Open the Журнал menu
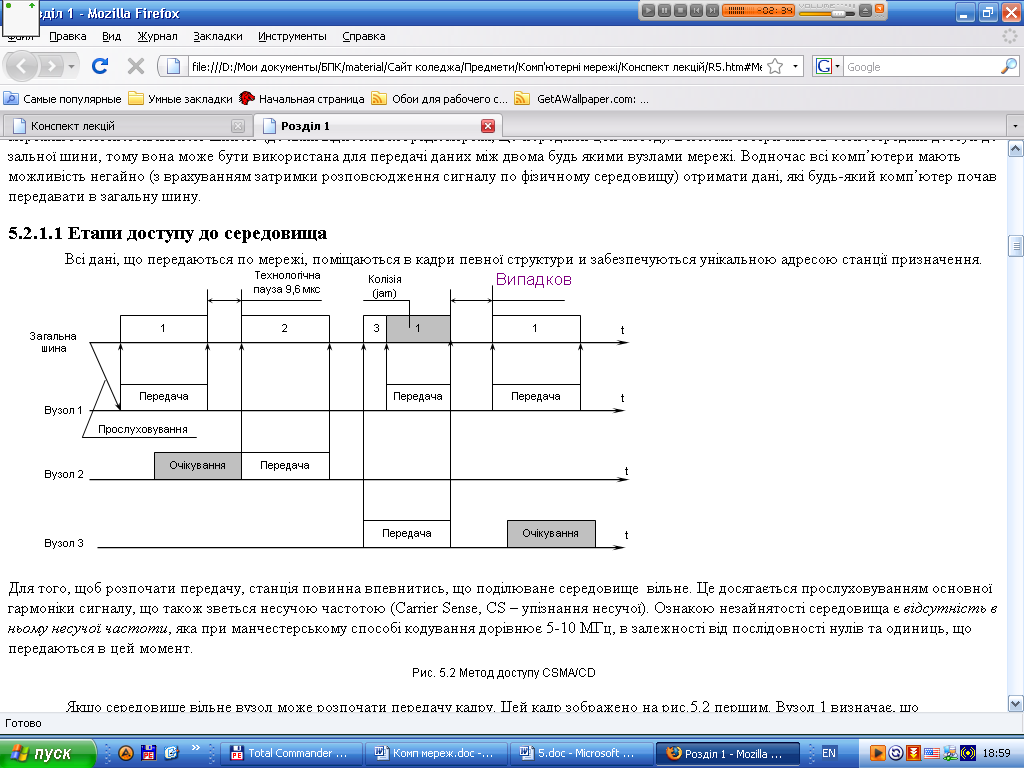The image size is (1024, 768). 157,37
